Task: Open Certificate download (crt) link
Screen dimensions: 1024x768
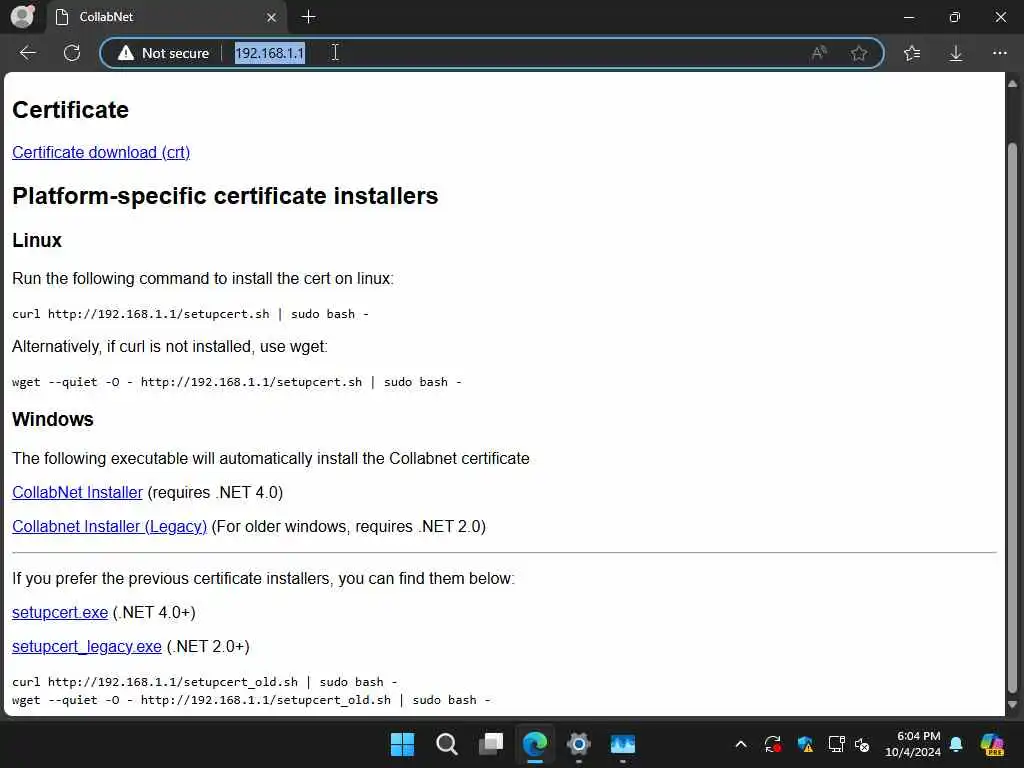Action: 101,152
